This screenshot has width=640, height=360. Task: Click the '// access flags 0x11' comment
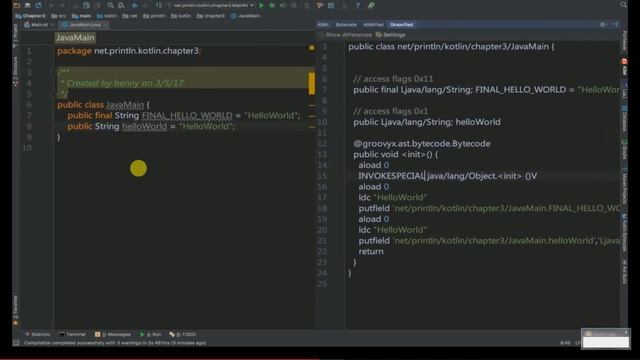(393, 79)
